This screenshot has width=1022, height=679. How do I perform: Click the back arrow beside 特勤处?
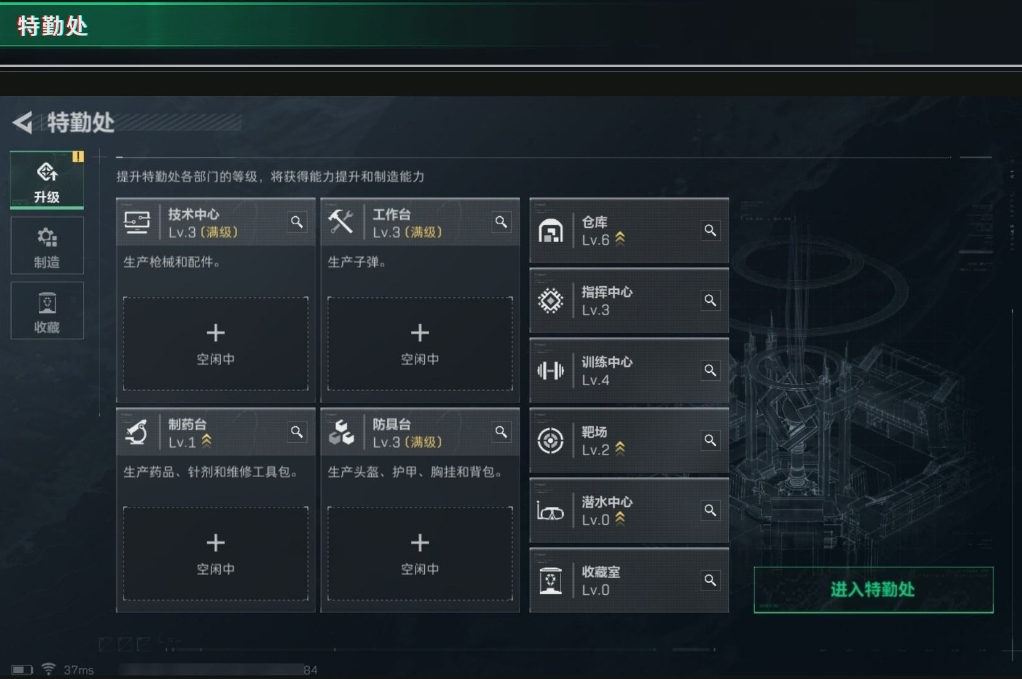(22, 123)
